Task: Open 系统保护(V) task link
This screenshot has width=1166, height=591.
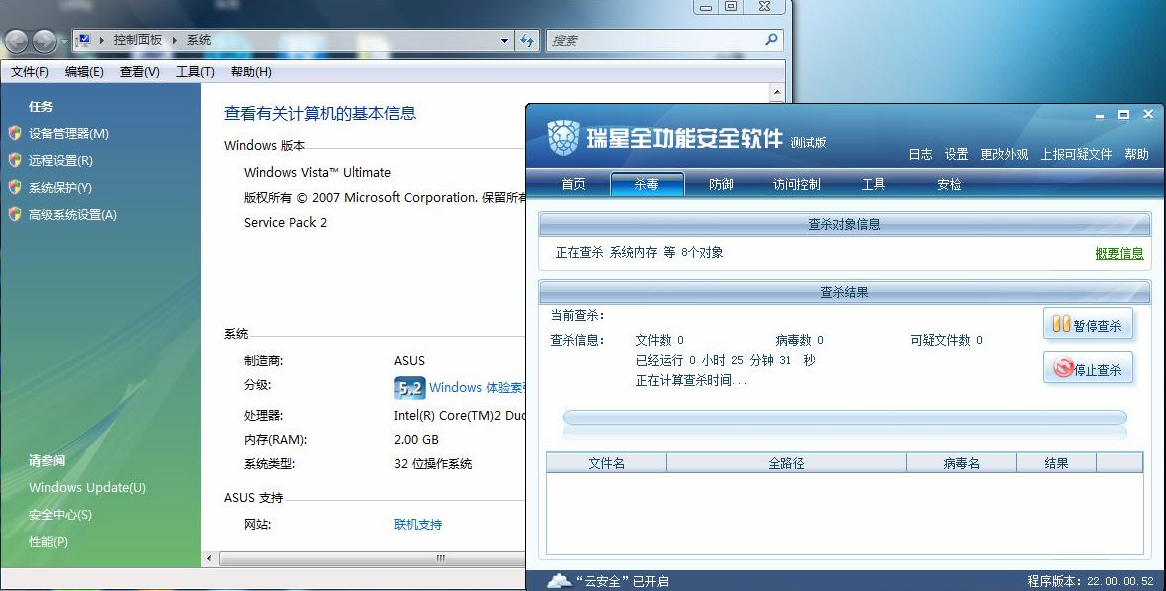Action: [x=60, y=187]
